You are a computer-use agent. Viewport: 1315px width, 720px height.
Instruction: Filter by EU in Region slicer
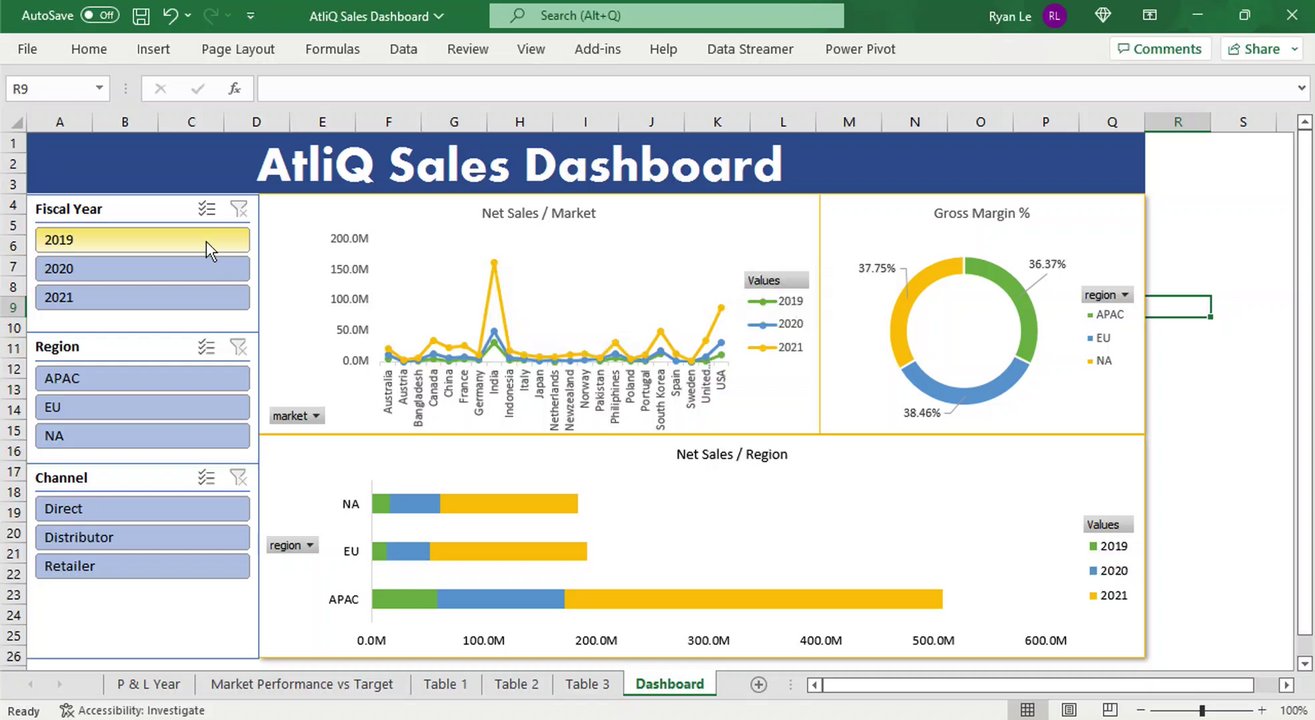[142, 407]
